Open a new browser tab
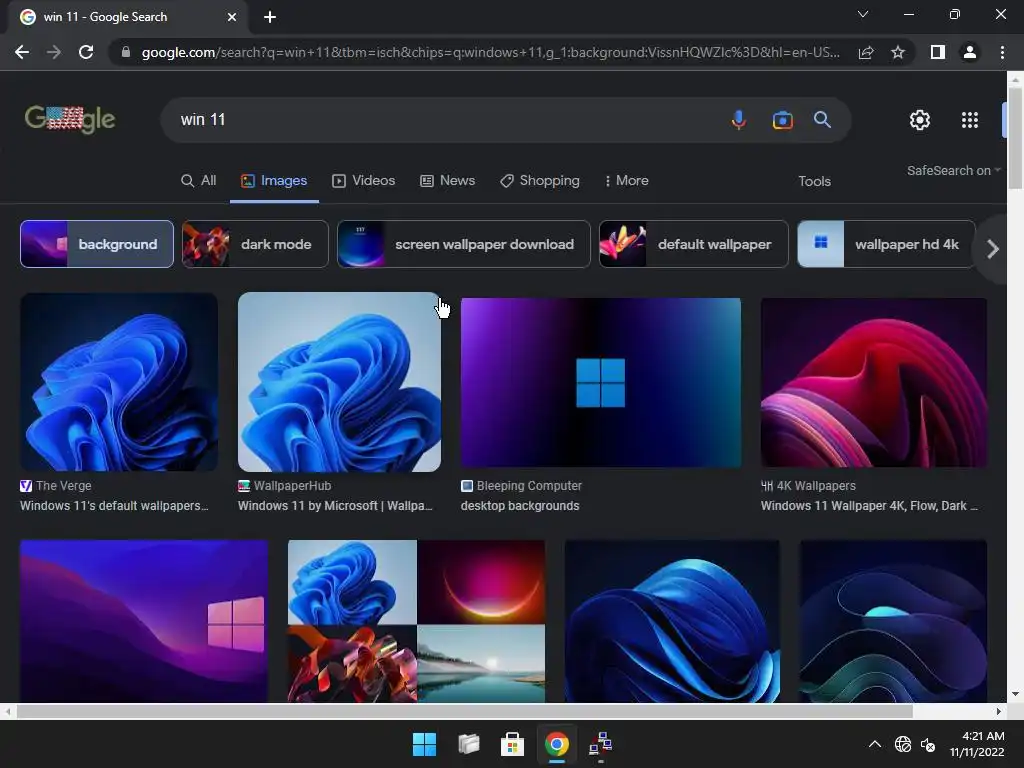 pyautogui.click(x=270, y=17)
